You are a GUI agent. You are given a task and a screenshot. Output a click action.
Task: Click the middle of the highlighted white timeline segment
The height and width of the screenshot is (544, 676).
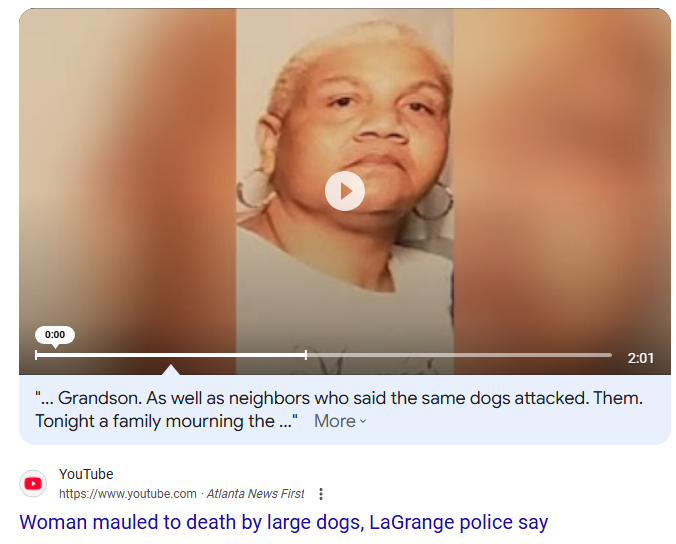click(x=171, y=355)
